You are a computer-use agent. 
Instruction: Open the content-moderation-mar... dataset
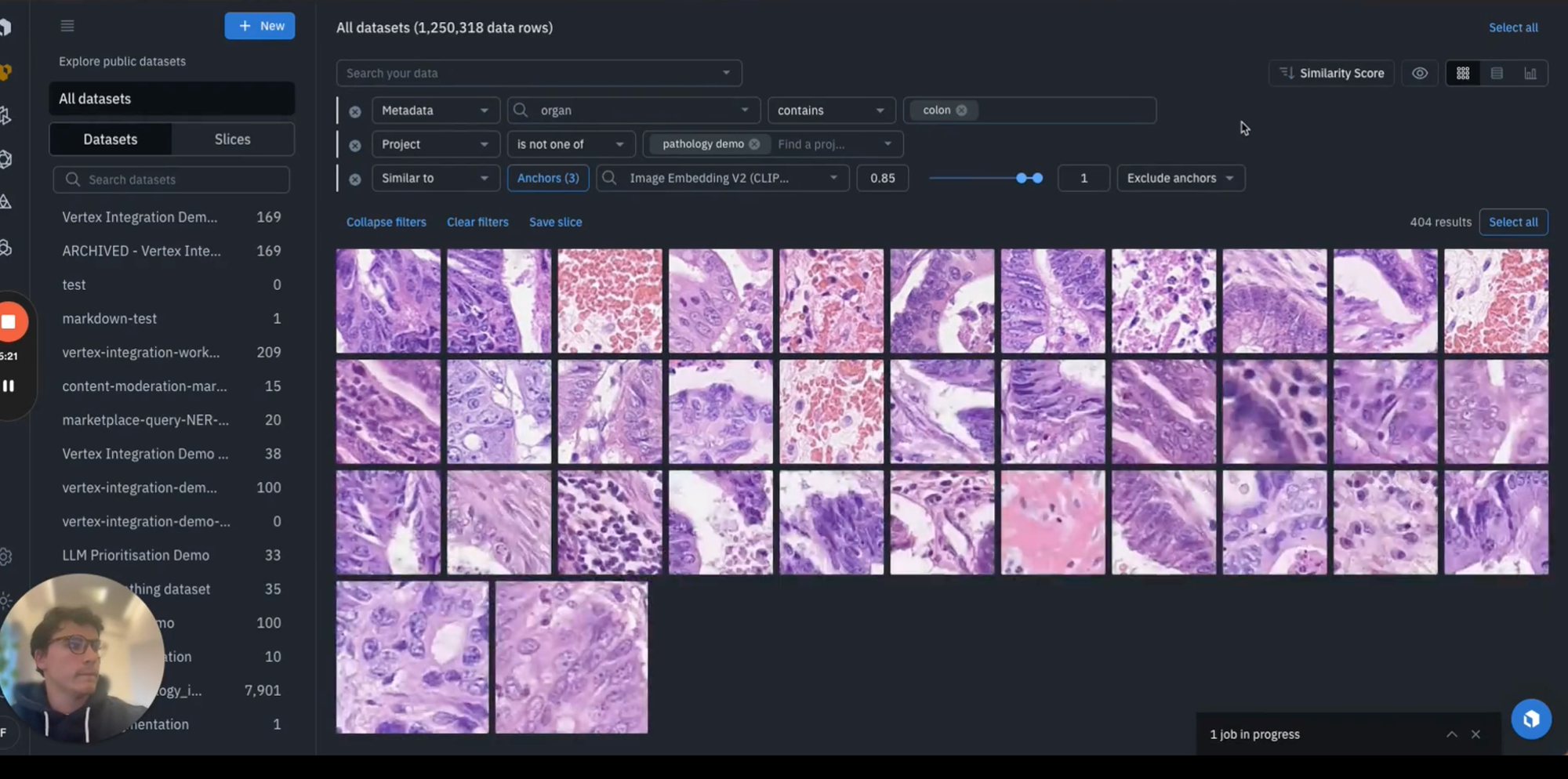(x=172, y=386)
